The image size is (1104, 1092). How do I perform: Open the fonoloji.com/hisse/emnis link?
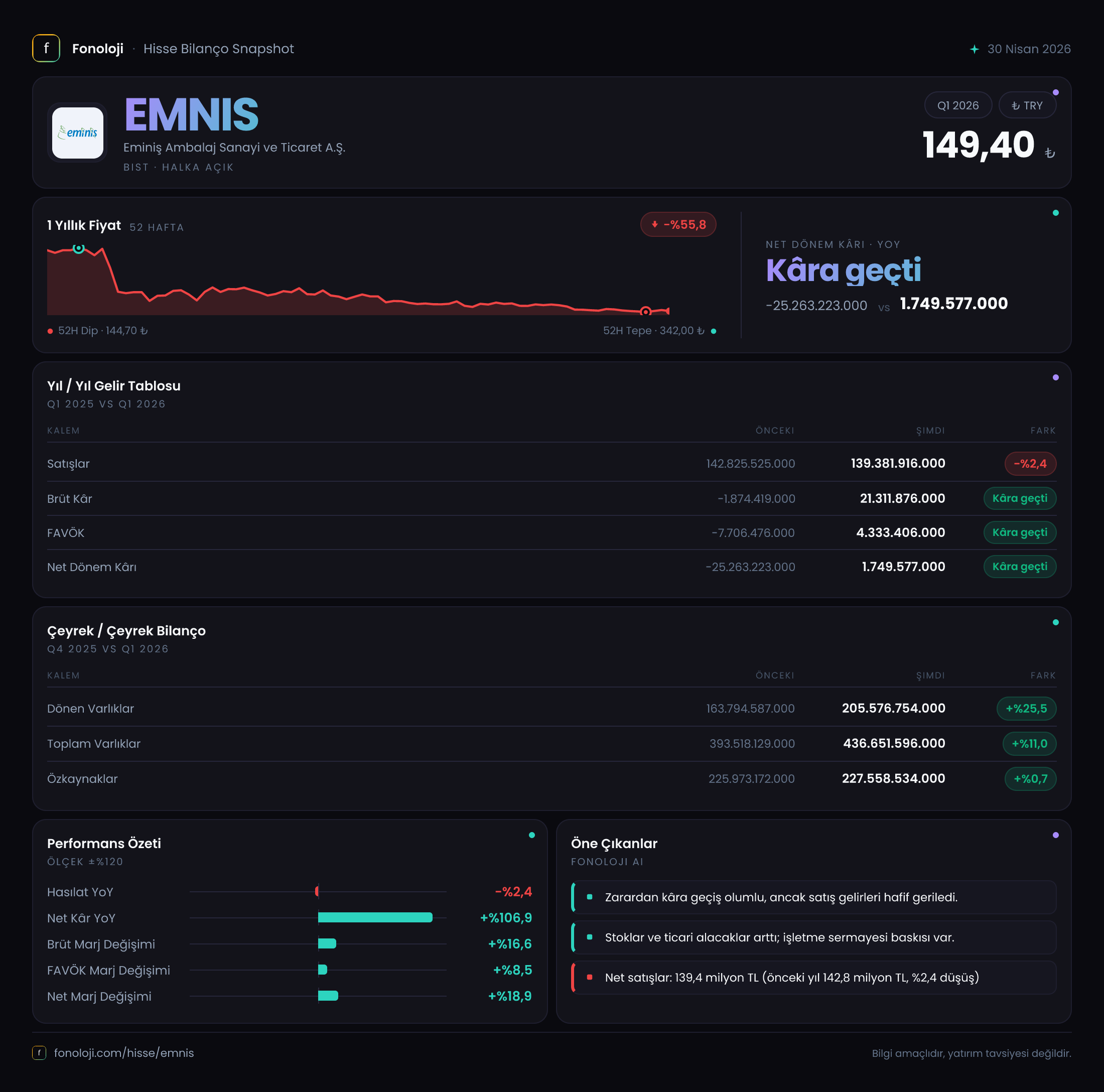[x=124, y=1052]
